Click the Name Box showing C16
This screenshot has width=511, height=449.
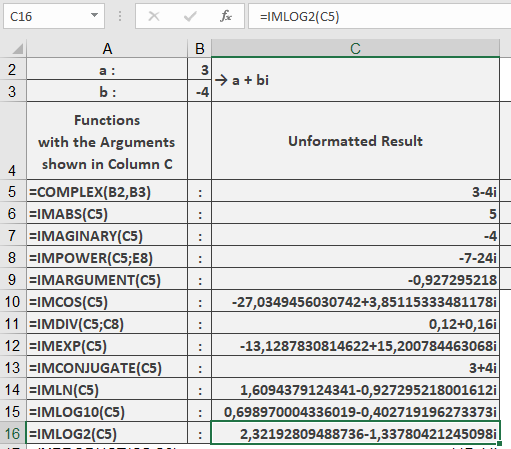point(54,16)
